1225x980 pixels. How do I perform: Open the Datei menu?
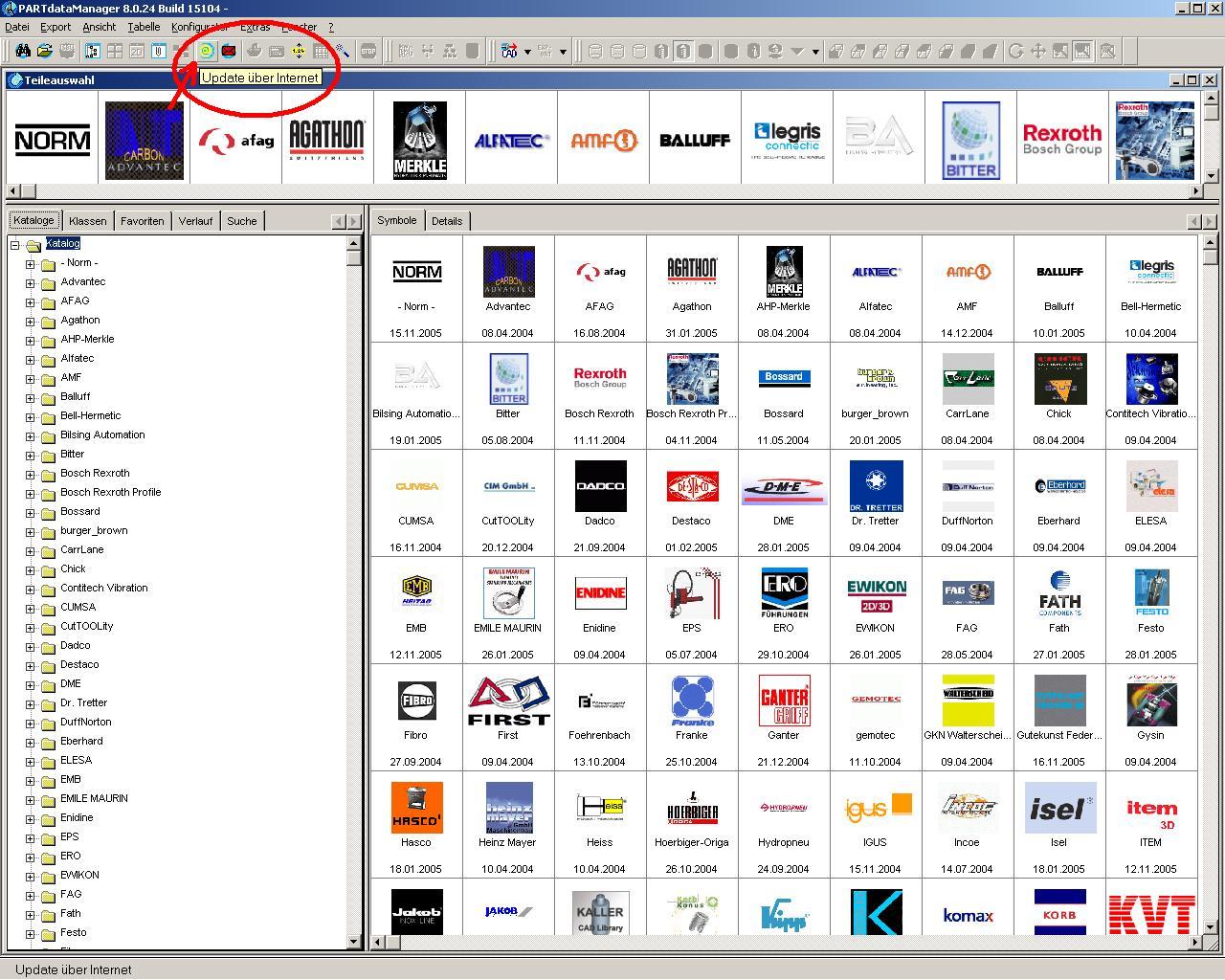(17, 27)
